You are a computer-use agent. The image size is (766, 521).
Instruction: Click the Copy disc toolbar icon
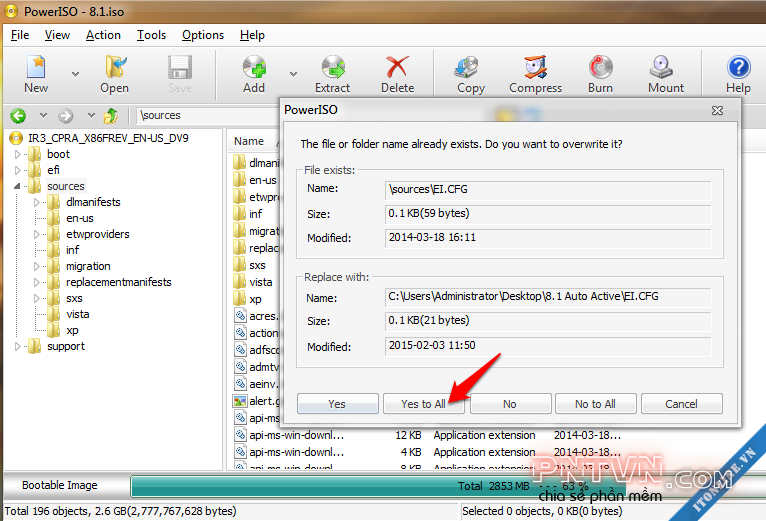pos(470,74)
